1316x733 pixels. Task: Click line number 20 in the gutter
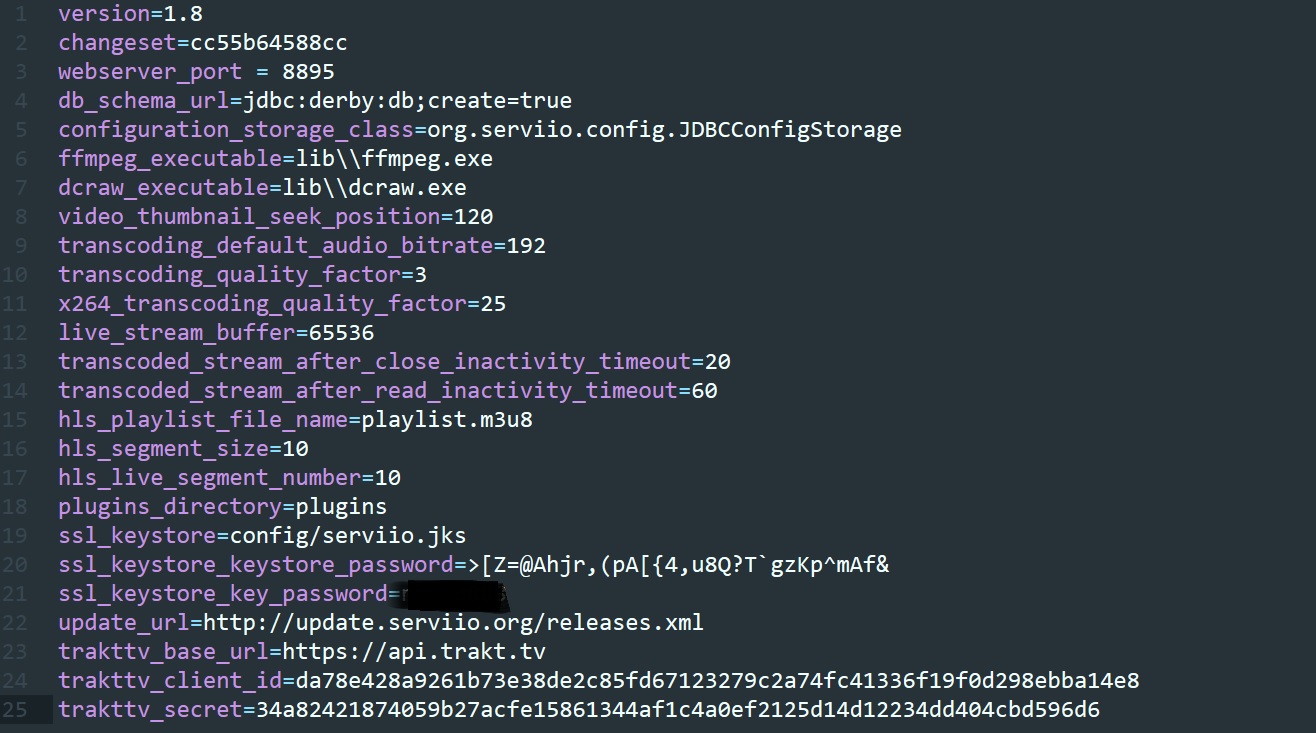pyautogui.click(x=21, y=565)
